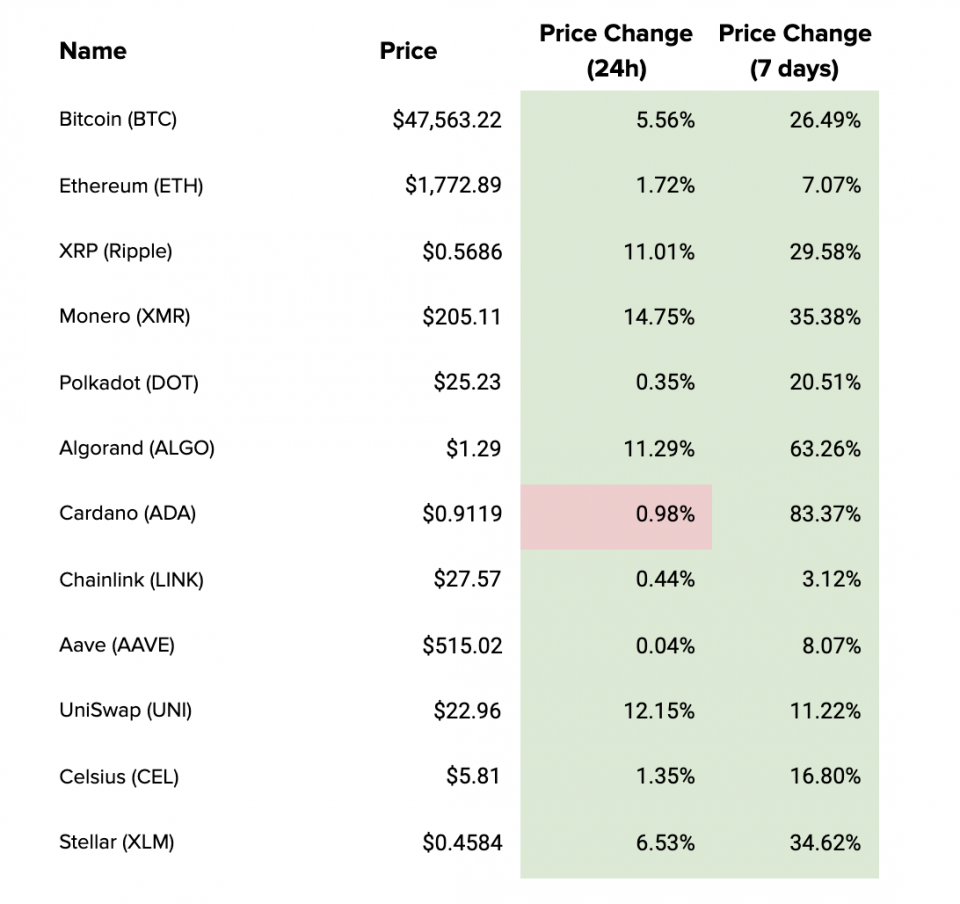The image size is (960, 904).
Task: Click the UniSwap (UNI) name
Action: (x=126, y=711)
